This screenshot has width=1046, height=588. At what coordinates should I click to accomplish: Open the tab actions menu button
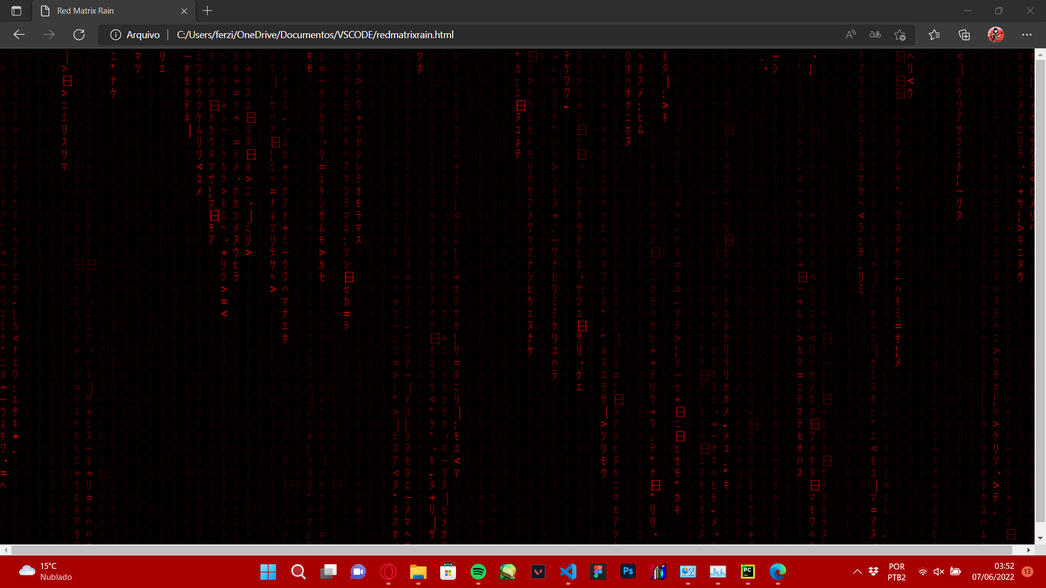(16, 11)
